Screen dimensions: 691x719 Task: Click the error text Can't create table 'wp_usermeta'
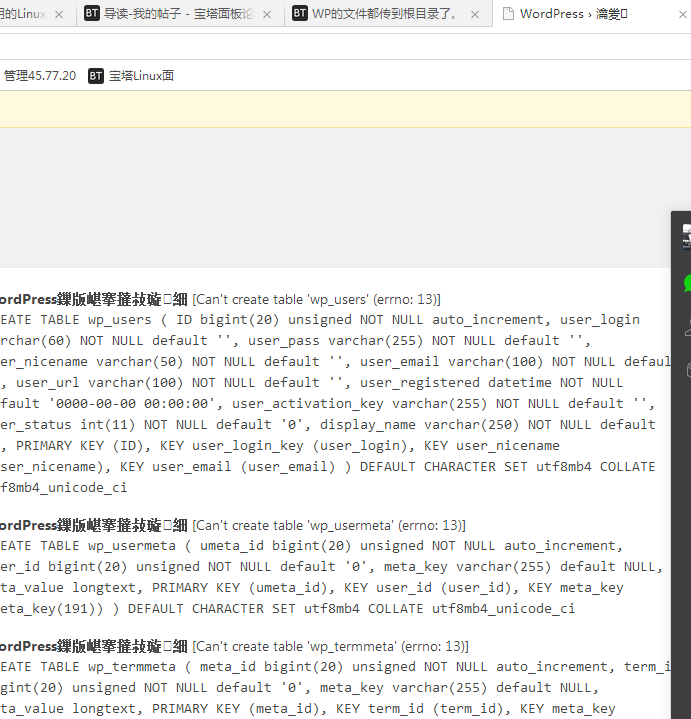pos(329,525)
